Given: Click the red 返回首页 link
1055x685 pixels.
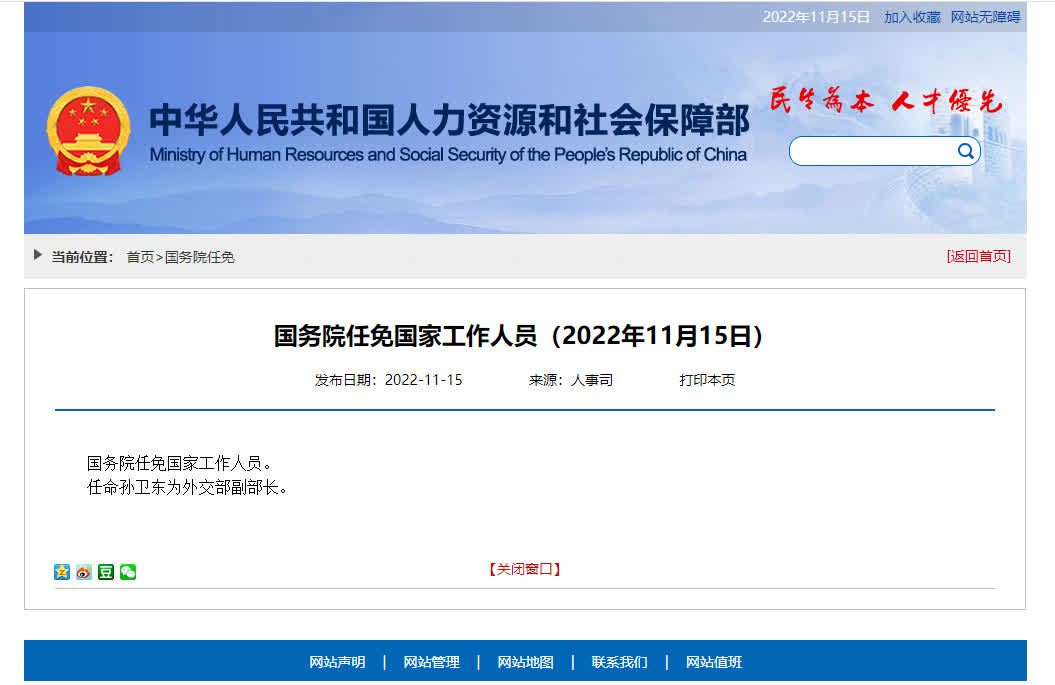Looking at the screenshot, I should [978, 256].
